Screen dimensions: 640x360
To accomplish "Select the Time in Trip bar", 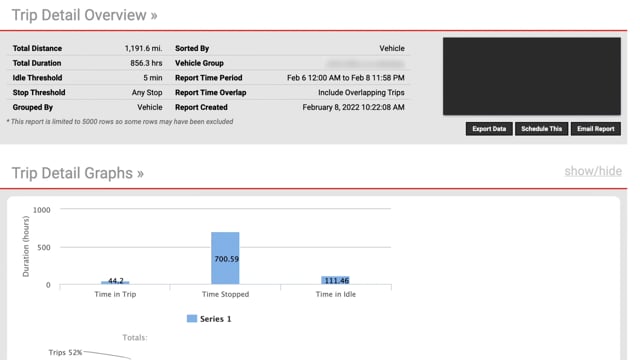I will click(x=115, y=282).
